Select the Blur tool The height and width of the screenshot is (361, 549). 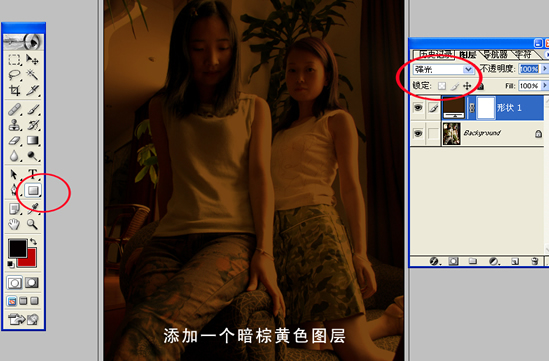[14, 156]
